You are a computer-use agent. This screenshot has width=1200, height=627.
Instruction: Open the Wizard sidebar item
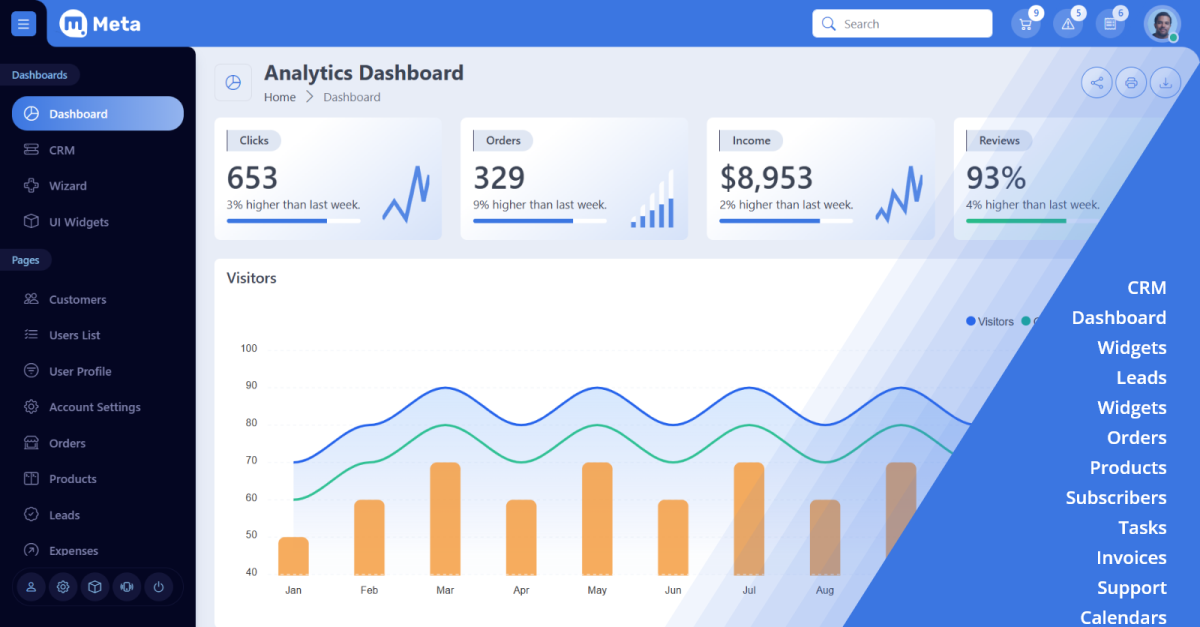(x=67, y=186)
